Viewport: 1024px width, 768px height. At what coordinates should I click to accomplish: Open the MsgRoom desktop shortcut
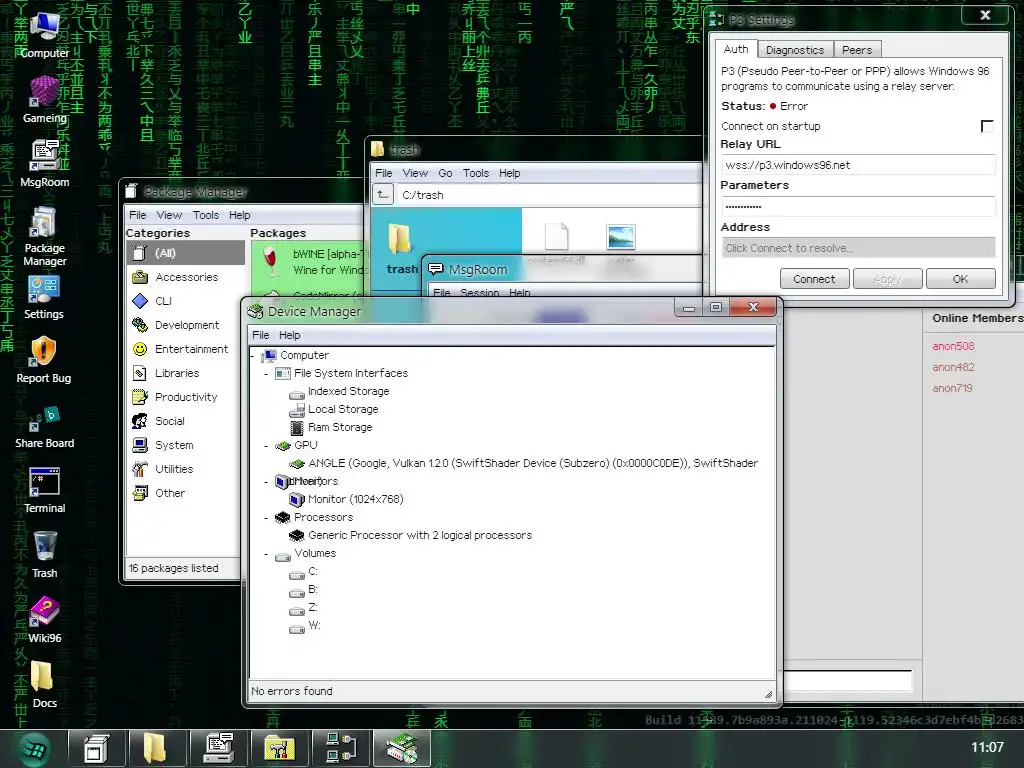(x=44, y=163)
